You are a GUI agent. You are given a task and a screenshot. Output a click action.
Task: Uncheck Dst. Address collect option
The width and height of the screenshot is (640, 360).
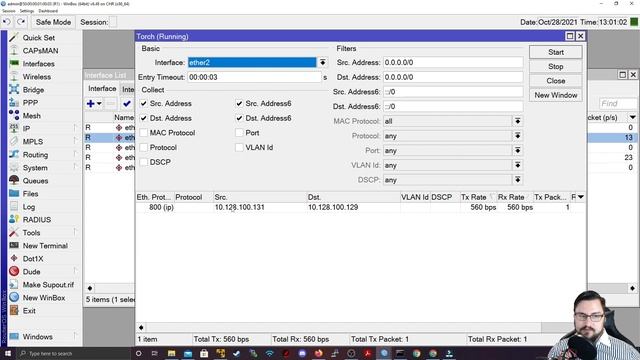point(144,118)
